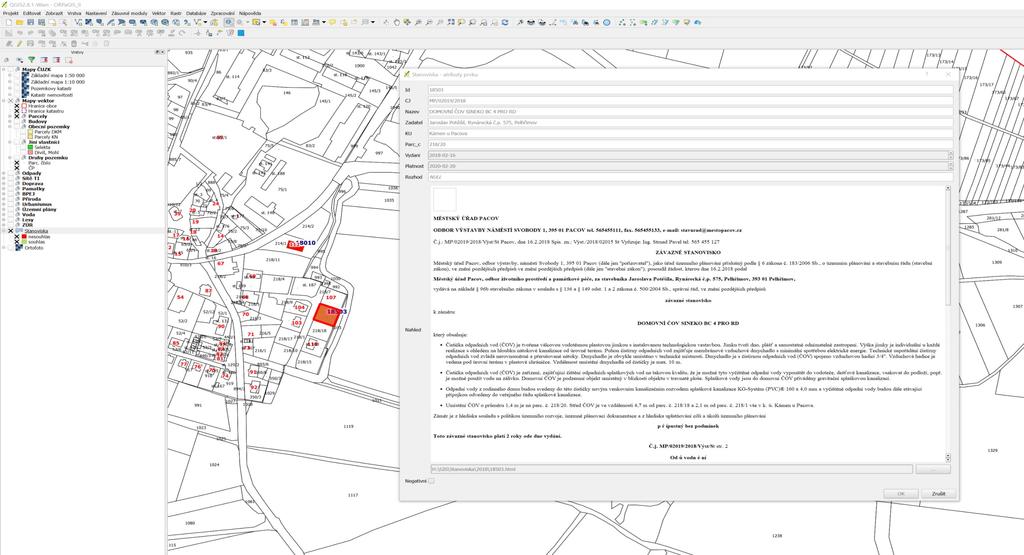Click Collapse all in Layers panel toolbar
Viewport: 1024px width, 555px height.
[56, 59]
